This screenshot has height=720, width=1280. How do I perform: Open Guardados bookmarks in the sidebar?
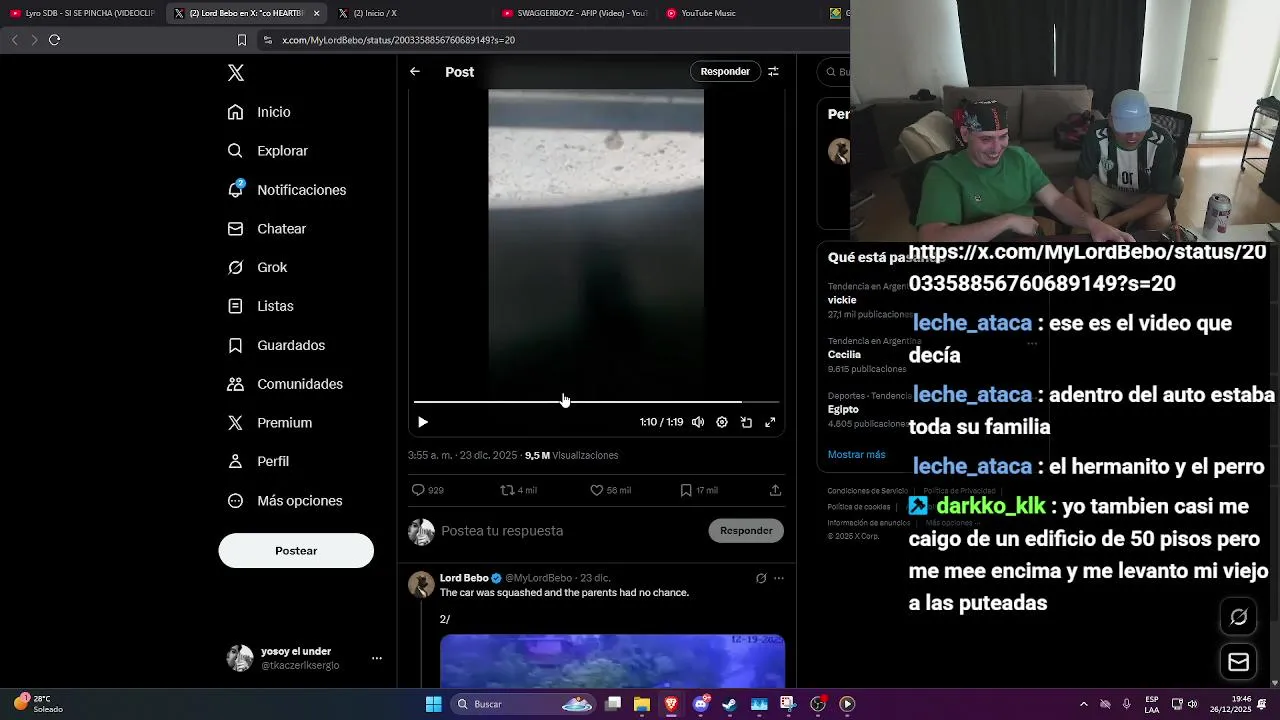pyautogui.click(x=276, y=345)
